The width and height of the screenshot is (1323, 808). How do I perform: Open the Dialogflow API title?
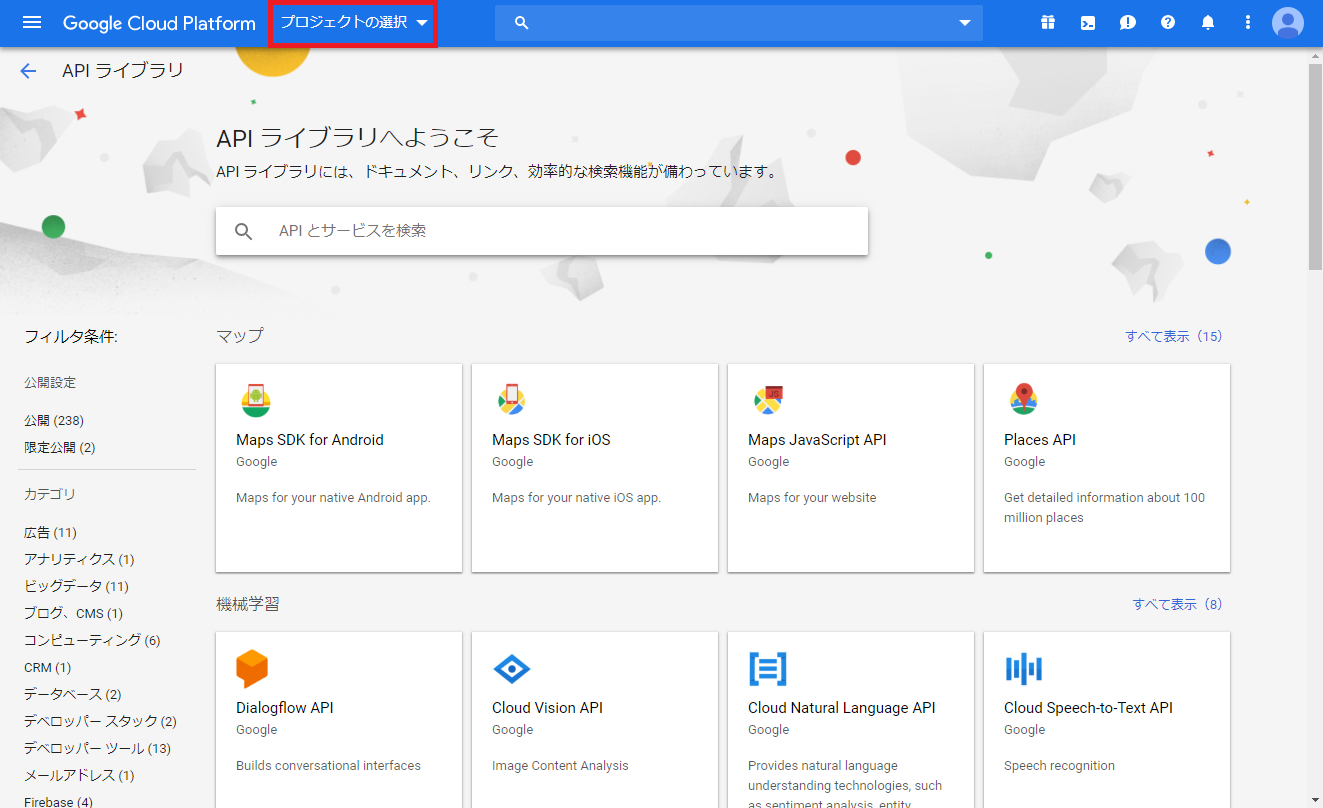pos(285,708)
